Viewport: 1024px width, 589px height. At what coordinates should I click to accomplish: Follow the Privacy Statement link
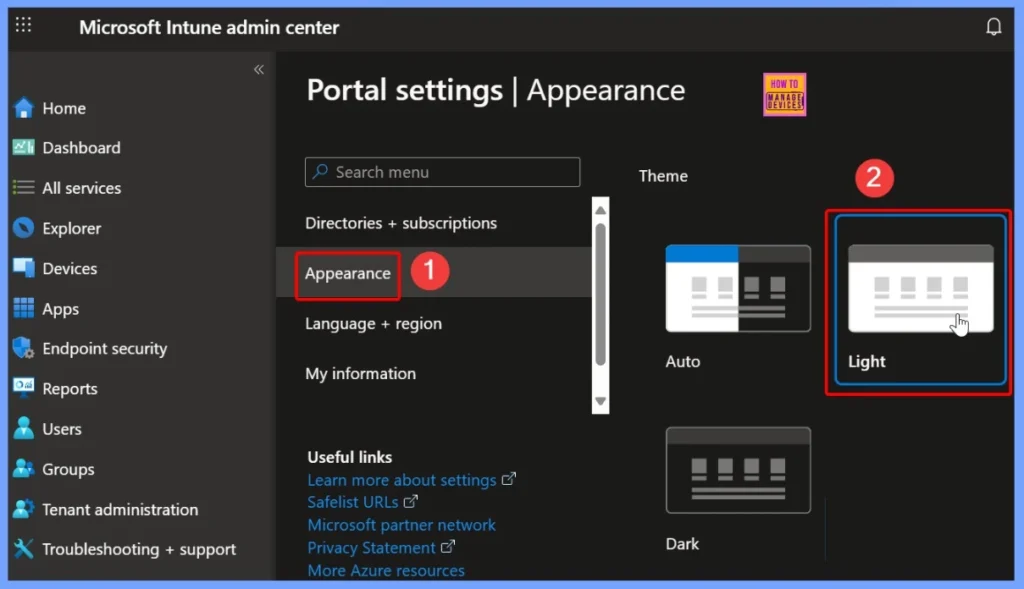371,548
